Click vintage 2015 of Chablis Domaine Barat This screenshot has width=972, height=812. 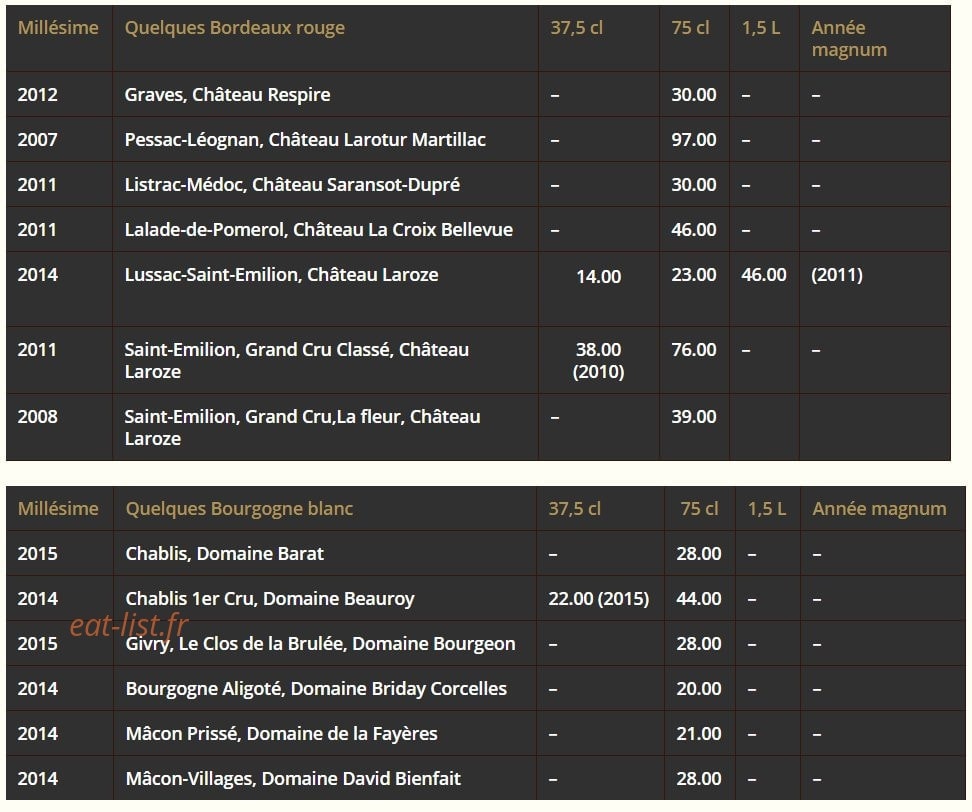tap(37, 554)
